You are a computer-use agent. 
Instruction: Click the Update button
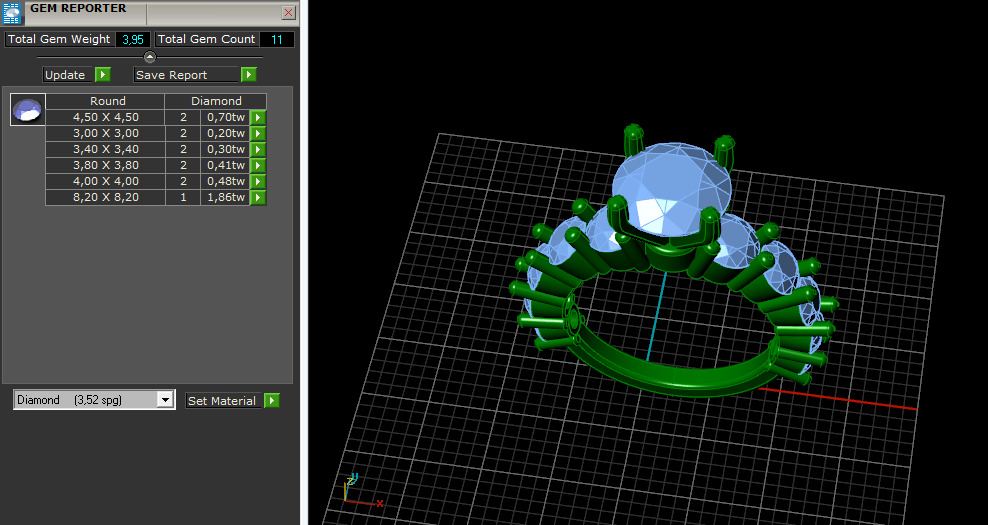click(68, 75)
